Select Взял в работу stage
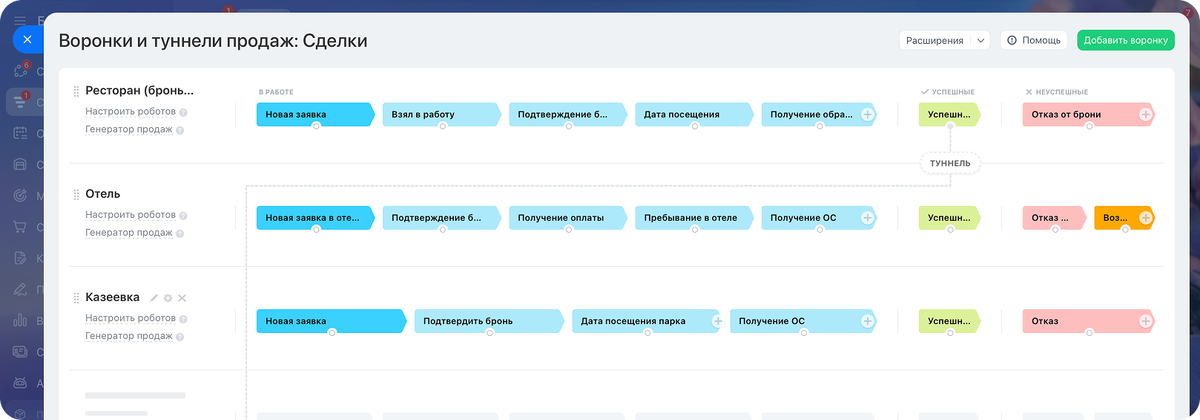The image size is (1200, 420). (441, 114)
